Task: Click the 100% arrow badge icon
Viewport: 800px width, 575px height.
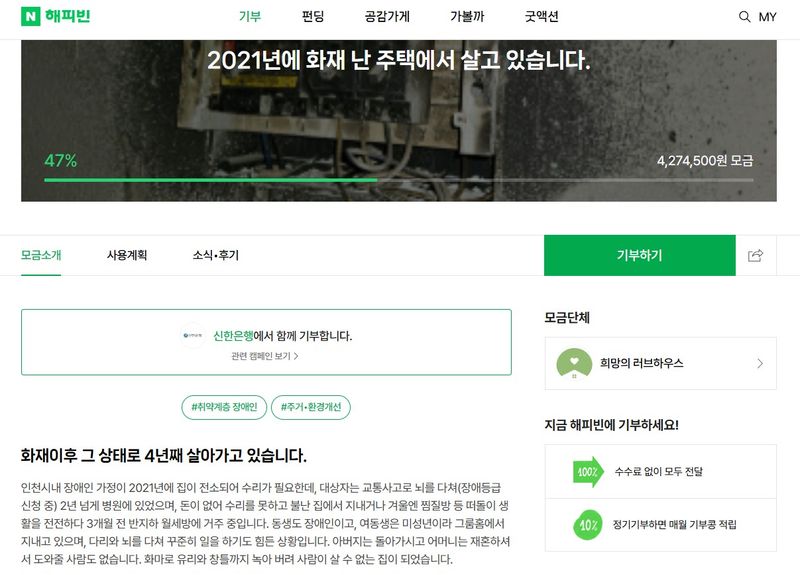Action: 588,471
